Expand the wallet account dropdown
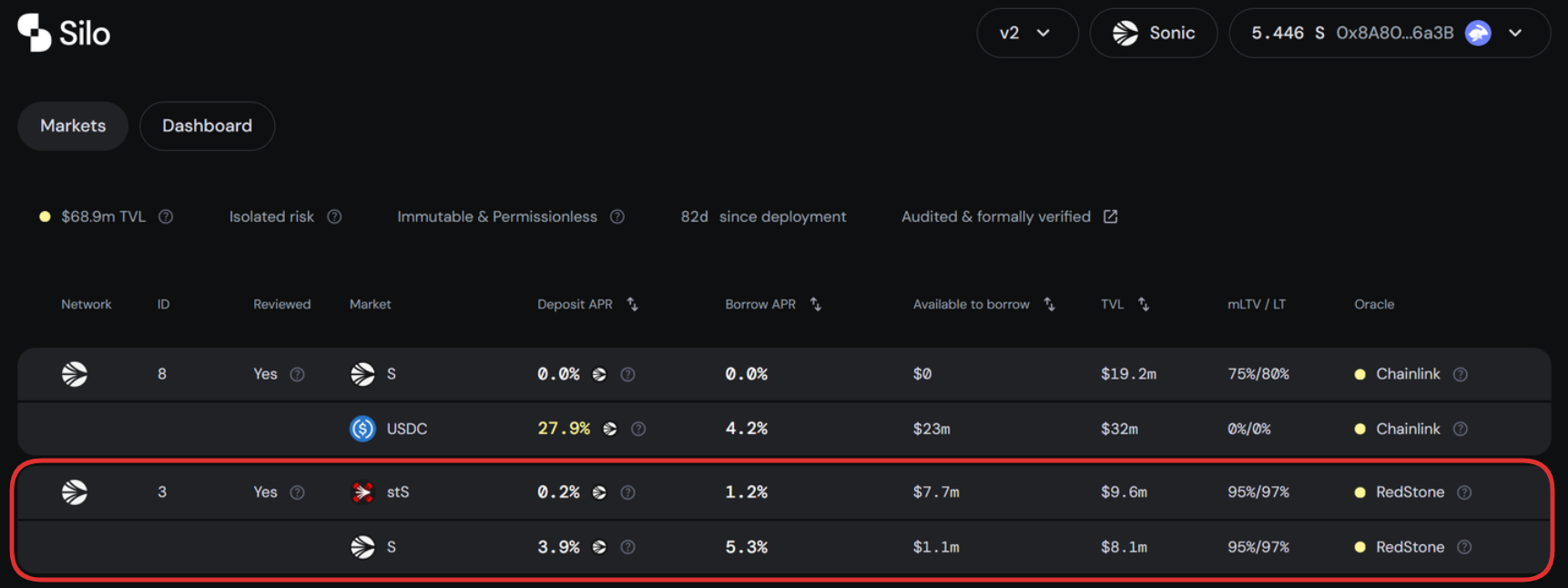 click(x=1515, y=33)
